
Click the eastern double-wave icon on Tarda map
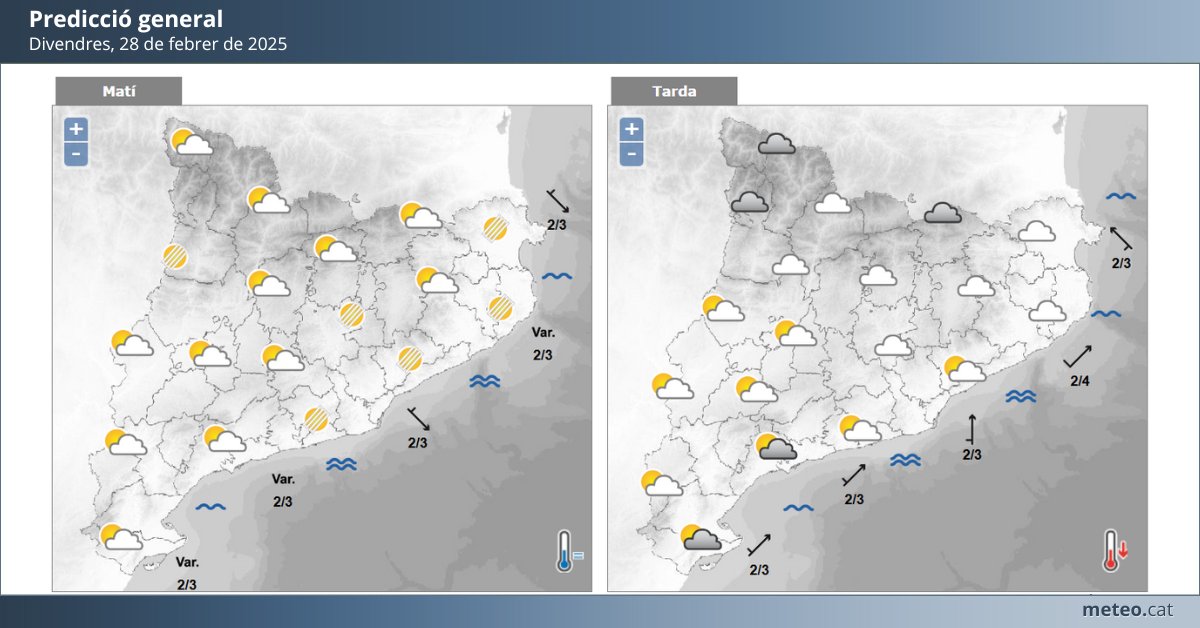(1020, 397)
